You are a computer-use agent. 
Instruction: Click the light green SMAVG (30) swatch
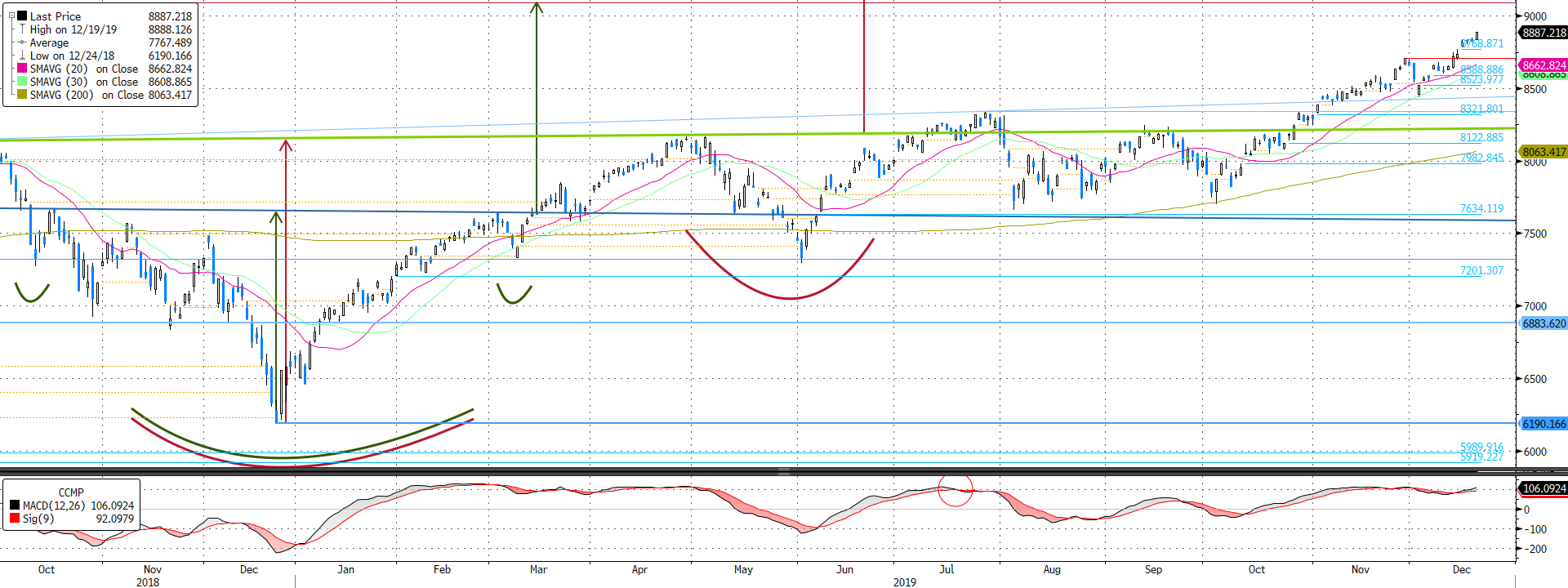[22, 82]
